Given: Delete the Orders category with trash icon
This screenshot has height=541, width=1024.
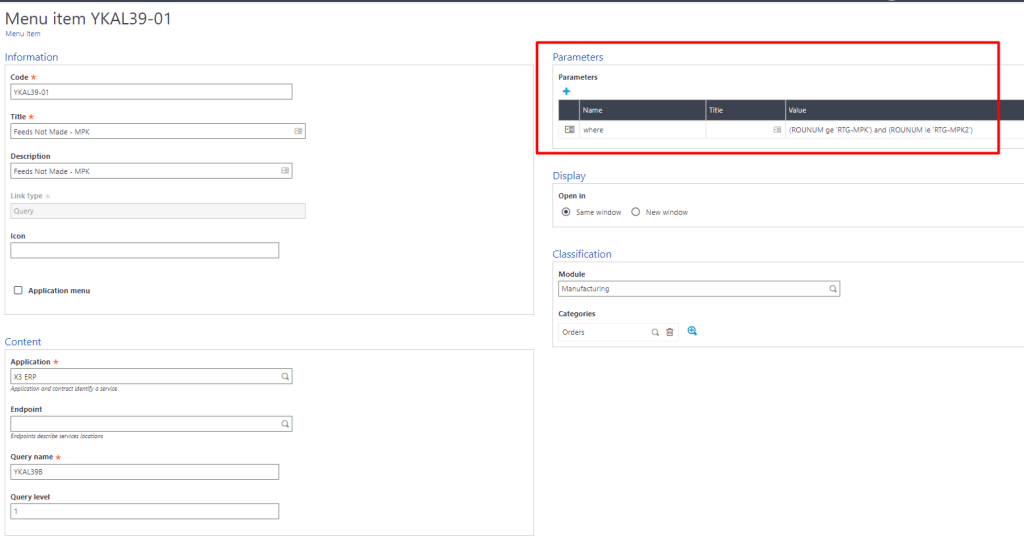Looking at the screenshot, I should (670, 332).
